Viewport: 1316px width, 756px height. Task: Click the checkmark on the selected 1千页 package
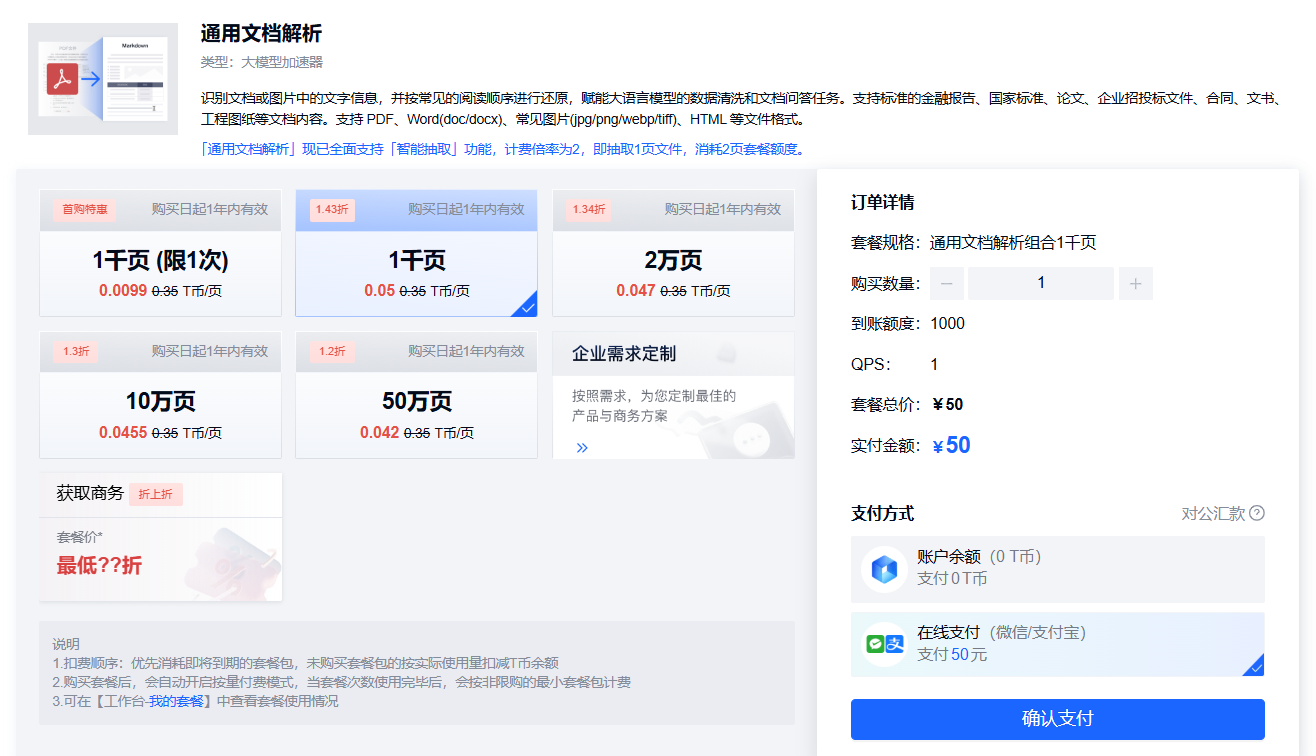click(x=528, y=307)
